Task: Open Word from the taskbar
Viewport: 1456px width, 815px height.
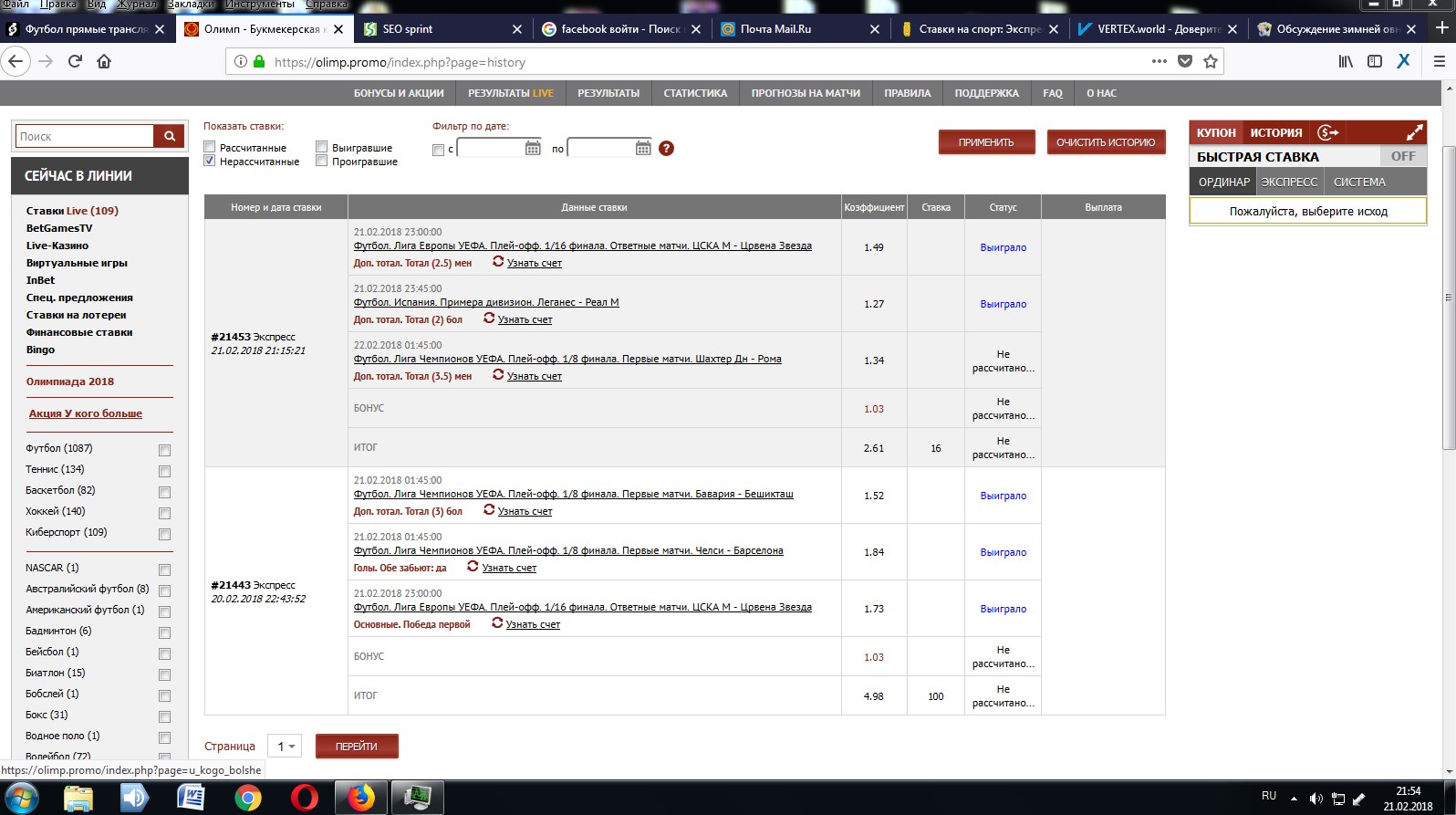Action: (191, 798)
